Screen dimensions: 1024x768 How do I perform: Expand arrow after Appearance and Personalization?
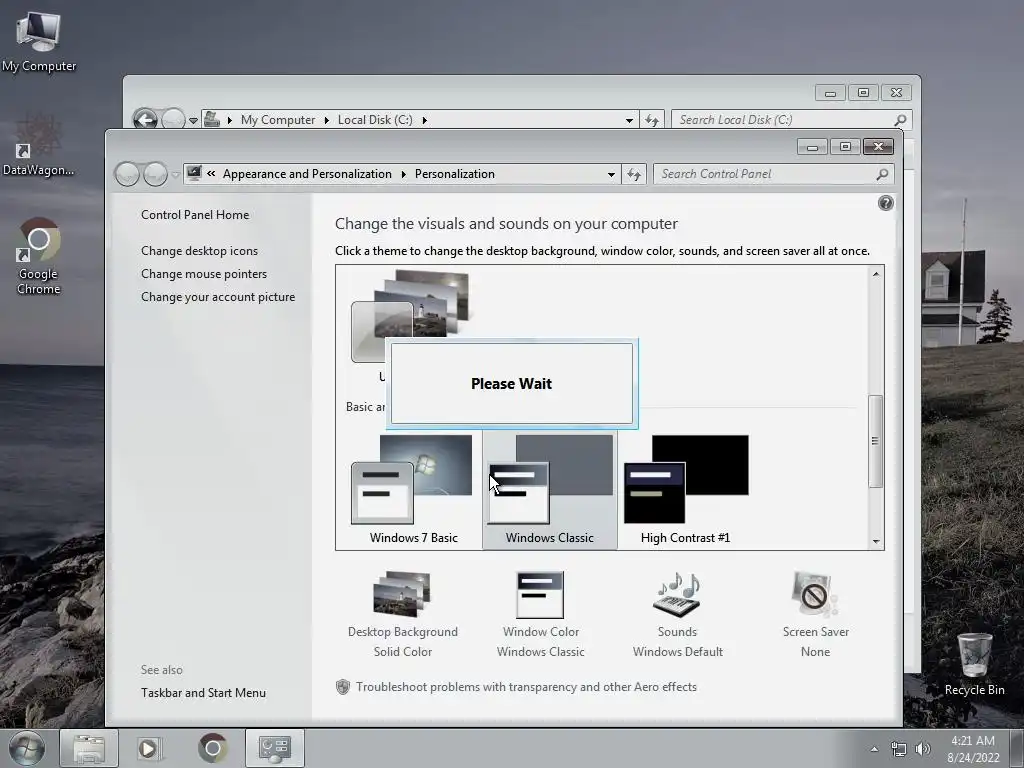[x=404, y=174]
